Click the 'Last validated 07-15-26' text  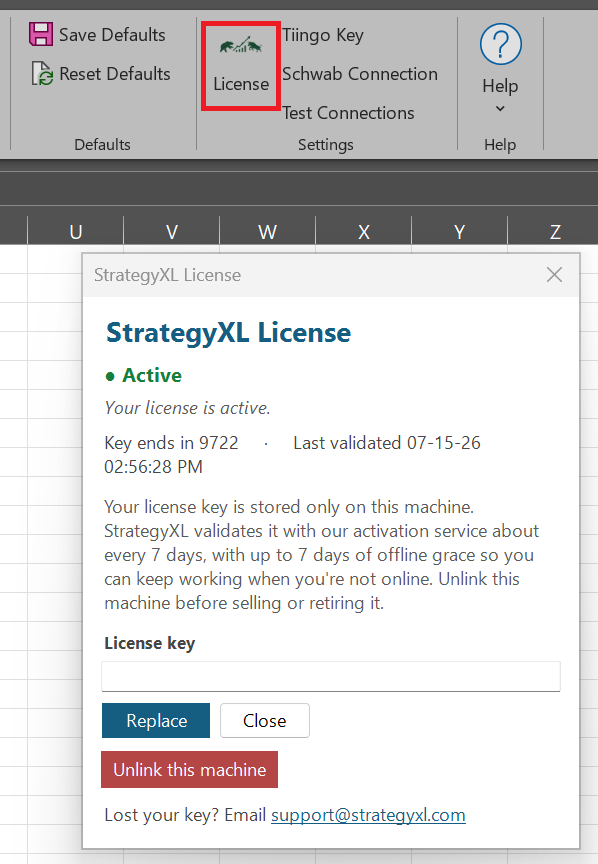point(387,442)
